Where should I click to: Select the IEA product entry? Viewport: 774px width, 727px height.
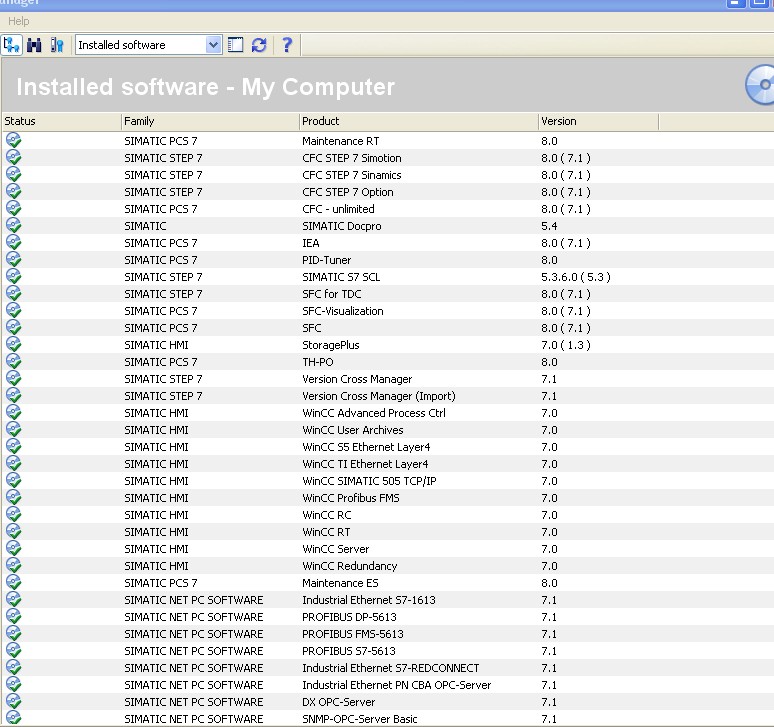point(311,243)
